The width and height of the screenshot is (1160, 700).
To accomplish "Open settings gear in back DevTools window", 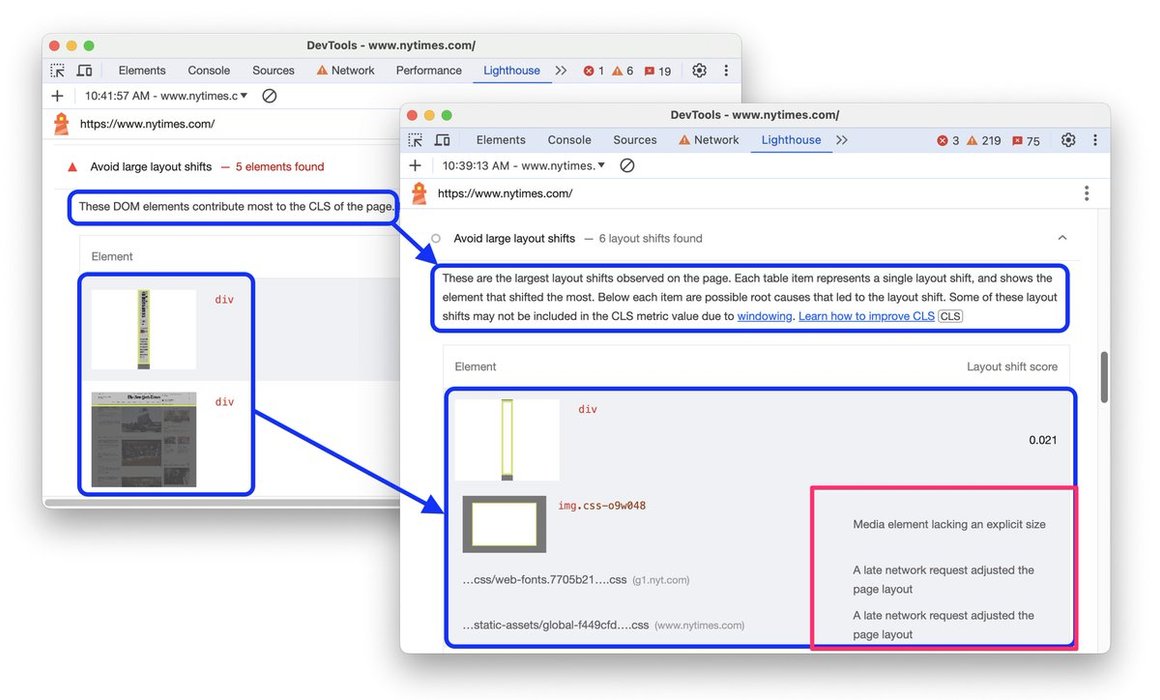I will [699, 70].
